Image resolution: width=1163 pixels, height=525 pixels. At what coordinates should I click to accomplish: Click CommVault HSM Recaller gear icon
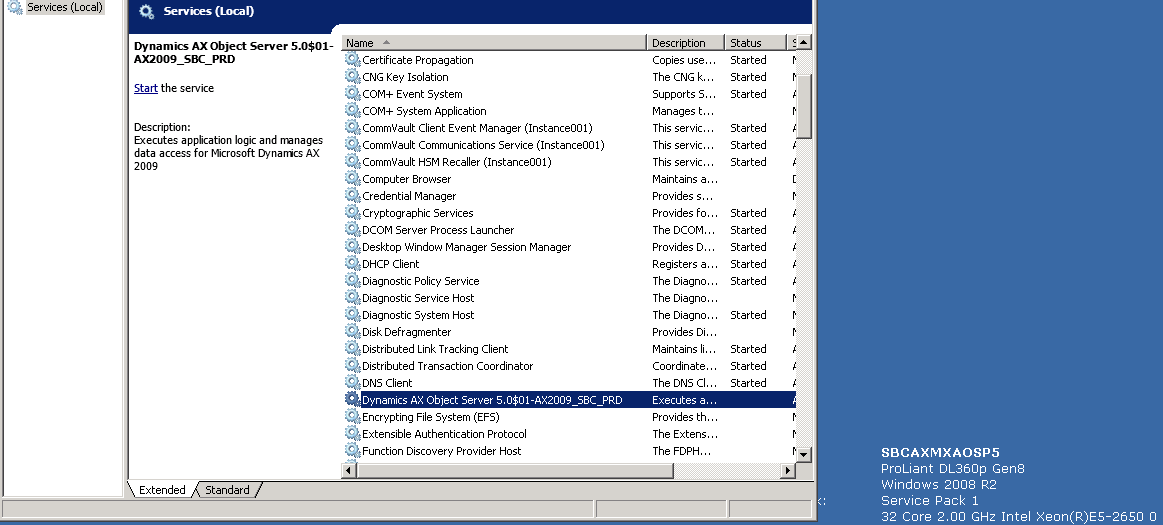point(352,162)
